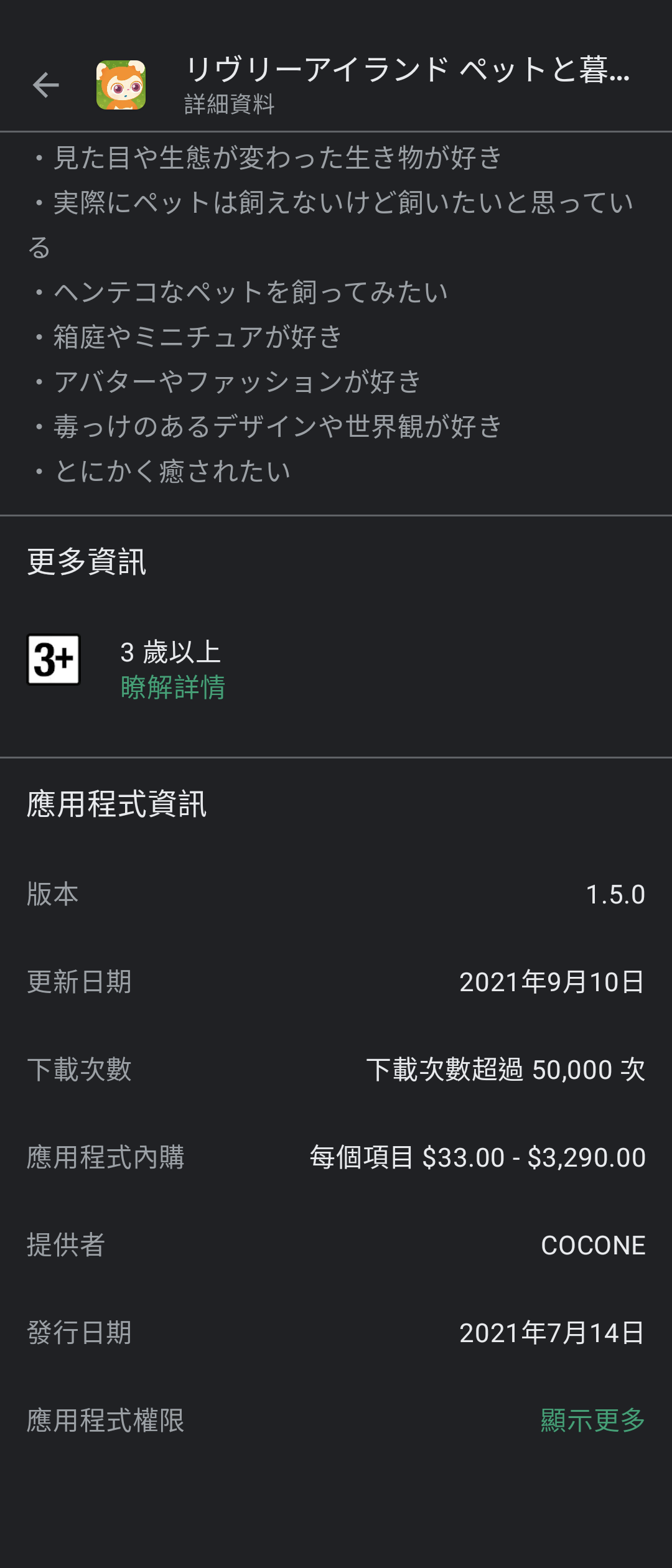Screen dimensions: 672x1568
Task: Tap the 更新日期 row value 2021年9月10日
Action: tap(552, 982)
